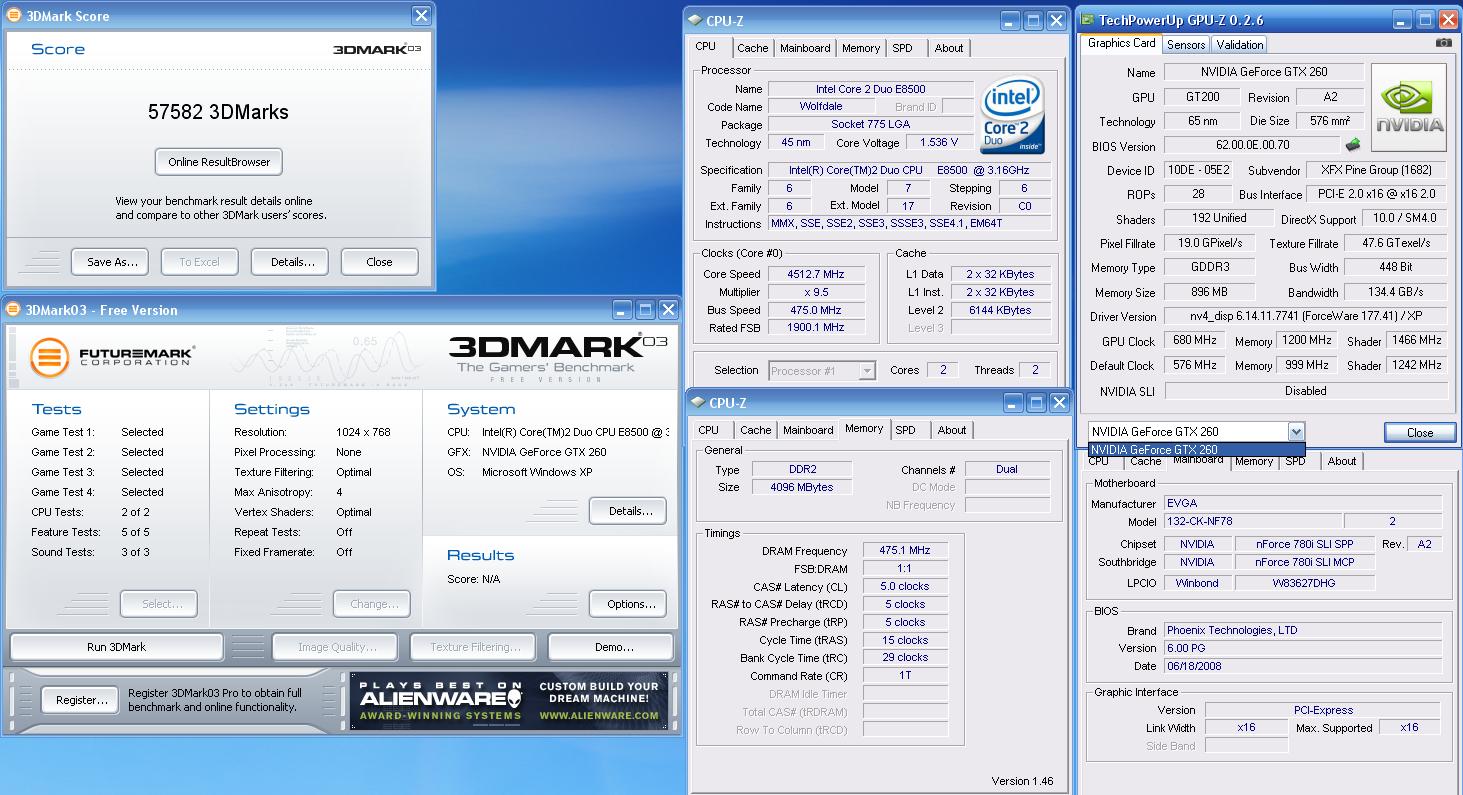Screen dimensions: 1463x795
Task: Click the Shader clock 1466 MHz field
Action: click(x=1416, y=341)
